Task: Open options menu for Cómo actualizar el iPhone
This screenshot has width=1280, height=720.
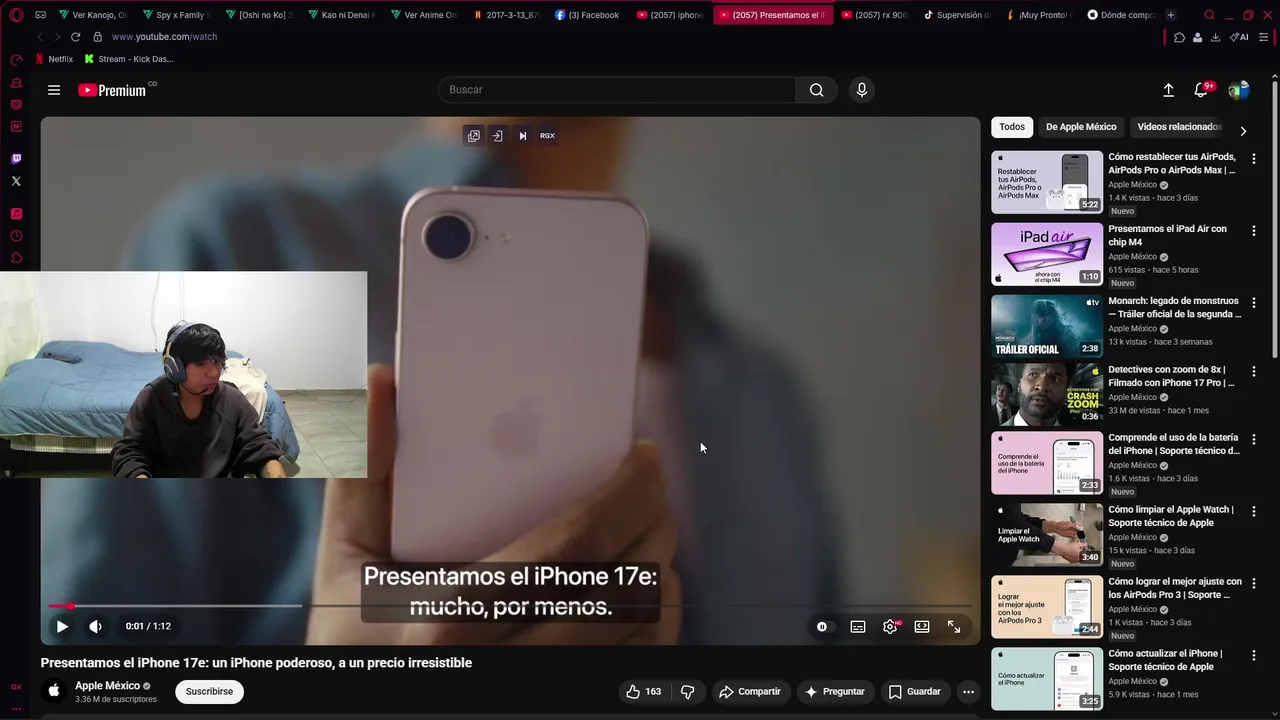Action: (x=1254, y=655)
